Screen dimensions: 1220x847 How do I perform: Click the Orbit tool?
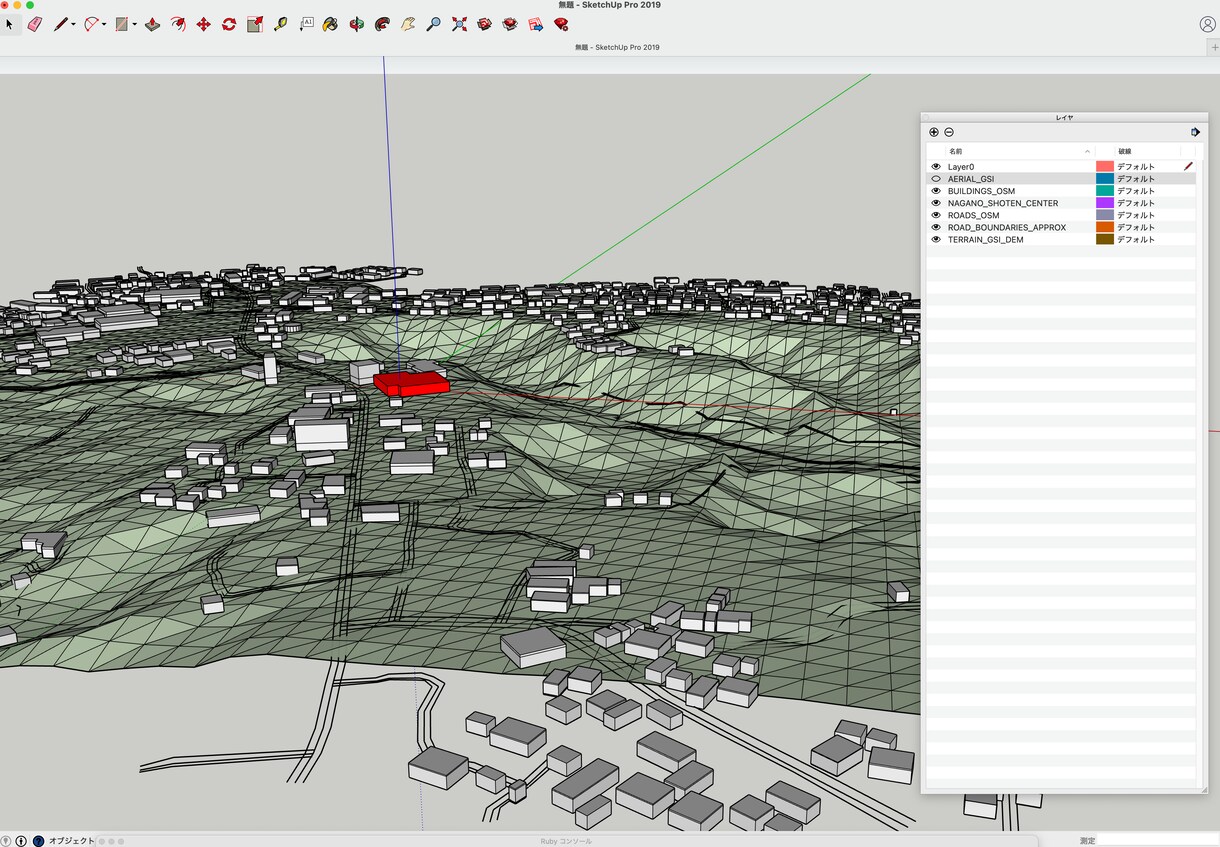[x=357, y=24]
